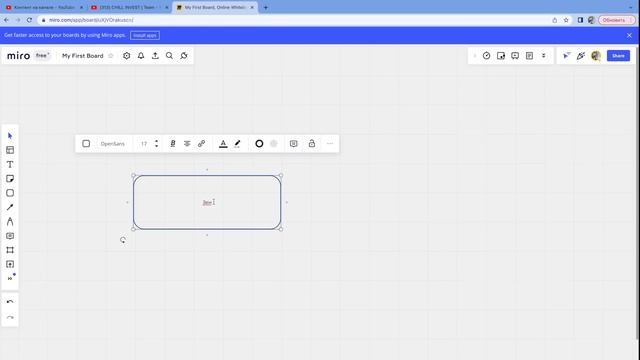This screenshot has width=640, height=360.
Task: Open the shape type selector
Action: click(86, 144)
